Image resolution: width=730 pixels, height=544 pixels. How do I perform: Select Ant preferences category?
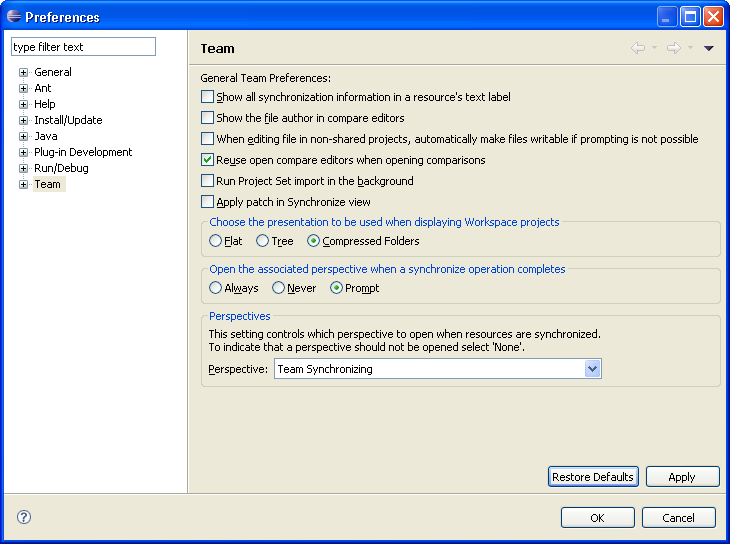(42, 88)
